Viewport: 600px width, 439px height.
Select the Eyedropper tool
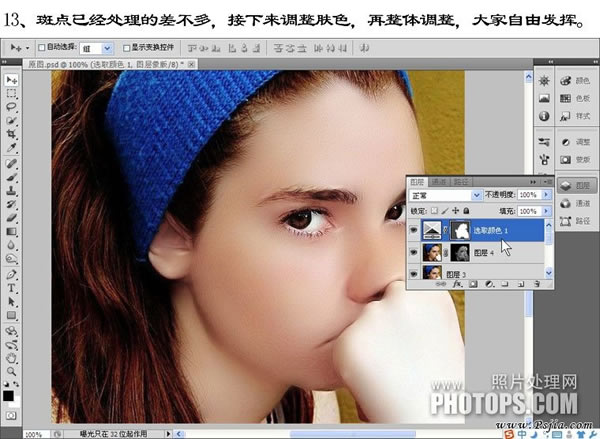[11, 147]
